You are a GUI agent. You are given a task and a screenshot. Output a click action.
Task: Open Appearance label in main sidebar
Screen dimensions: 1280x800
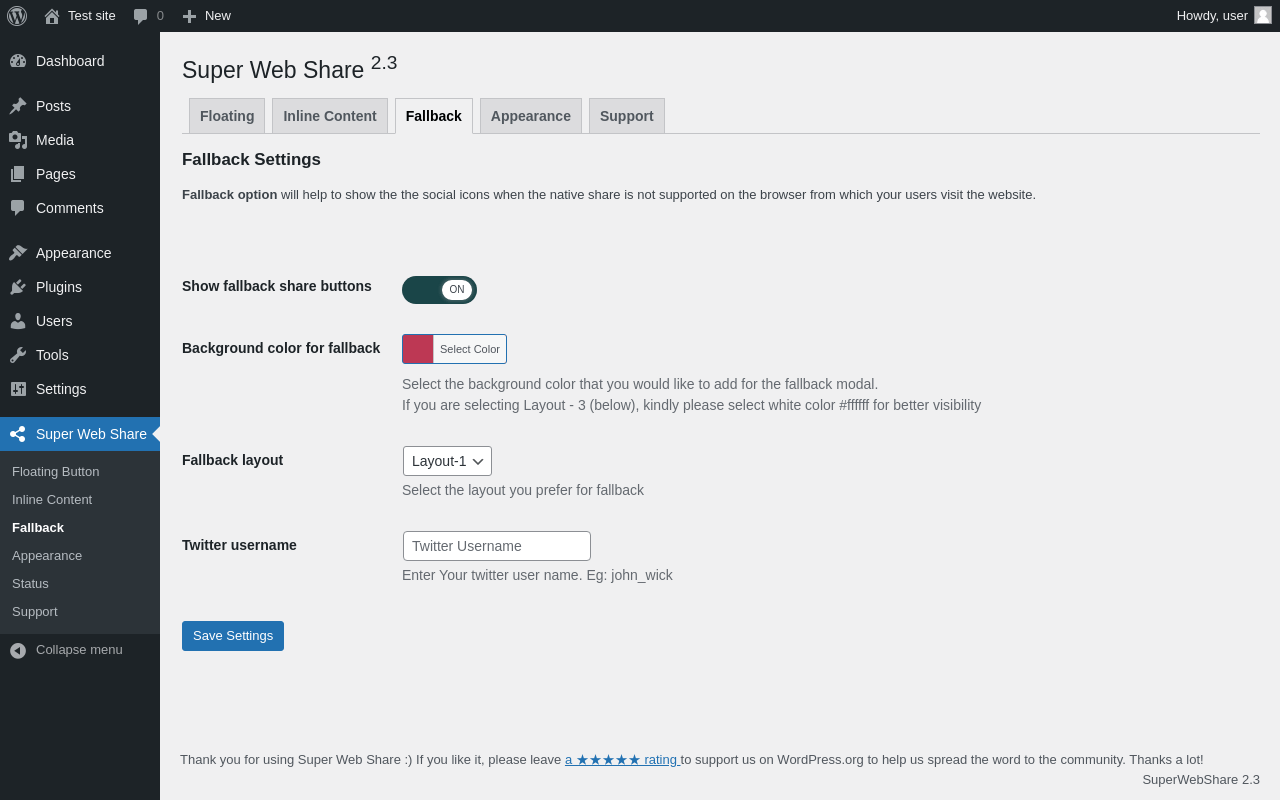[x=74, y=253]
